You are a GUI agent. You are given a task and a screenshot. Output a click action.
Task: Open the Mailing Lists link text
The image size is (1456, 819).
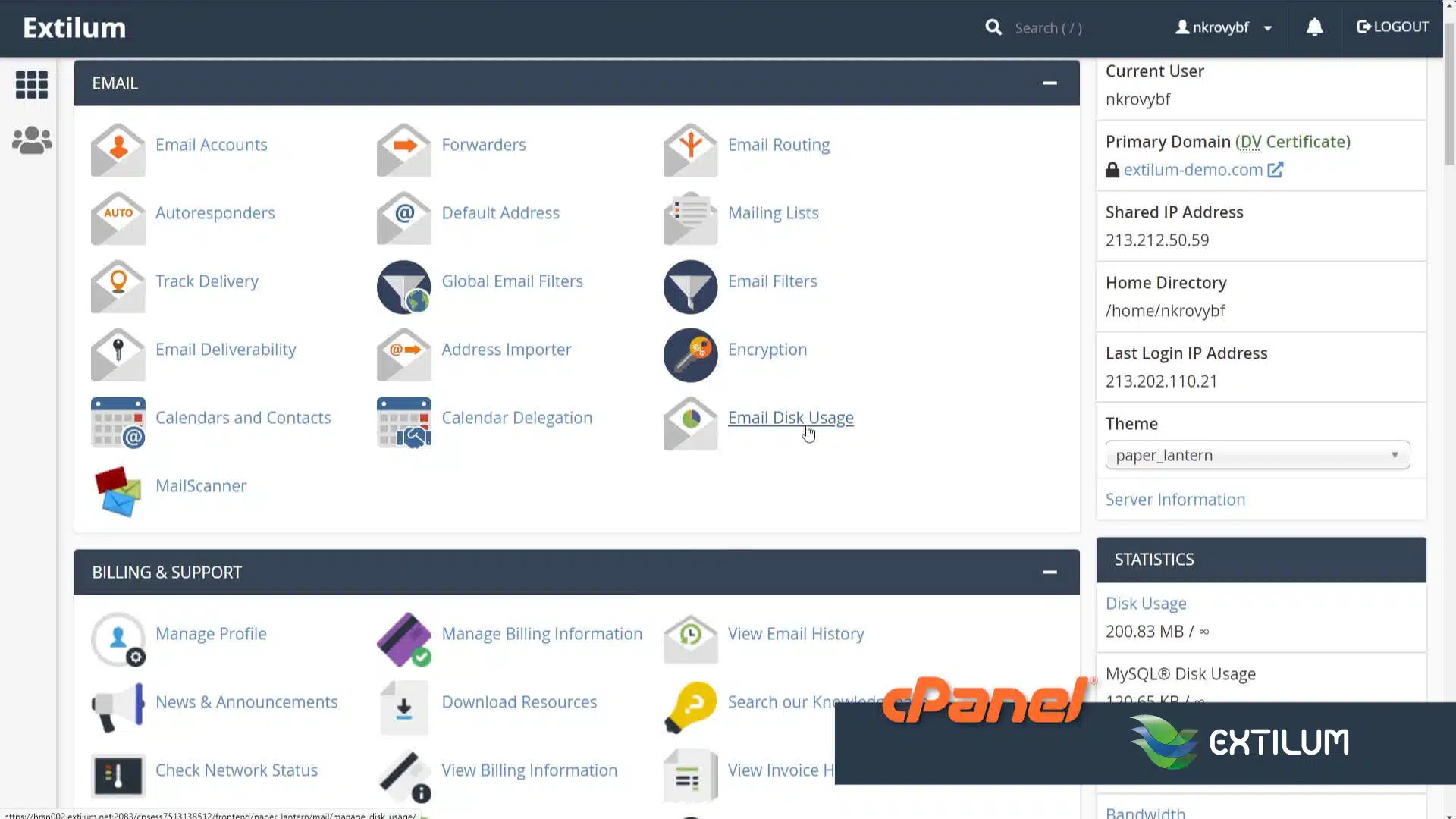click(773, 213)
